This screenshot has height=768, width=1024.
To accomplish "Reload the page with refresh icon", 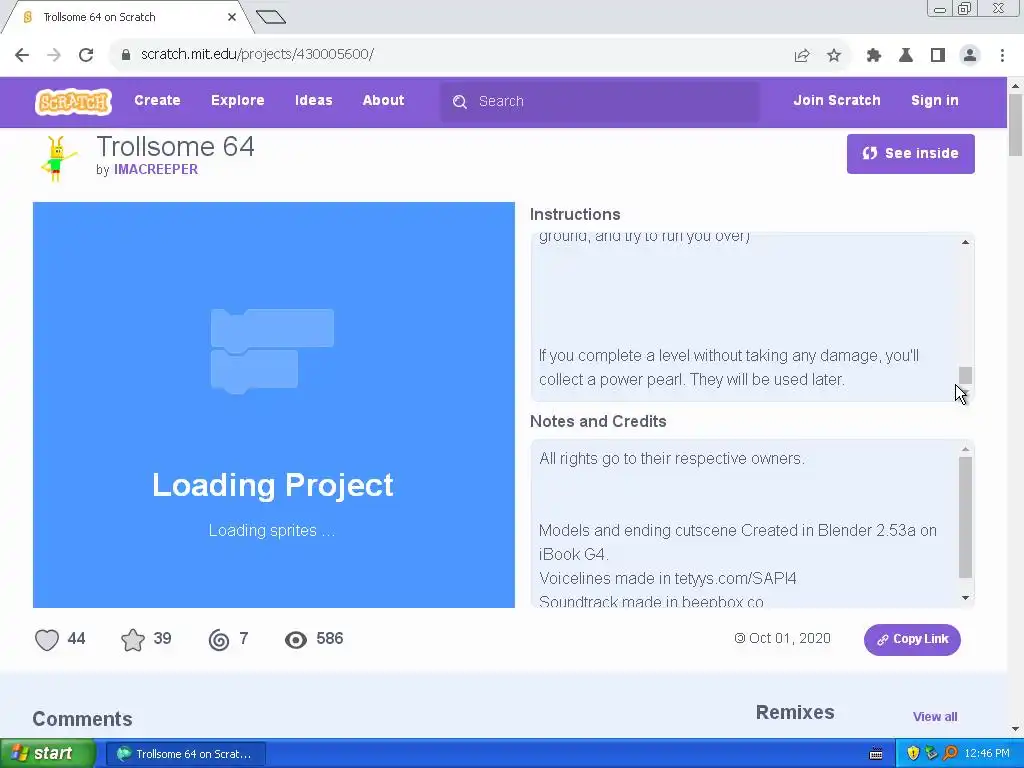I will pos(86,55).
